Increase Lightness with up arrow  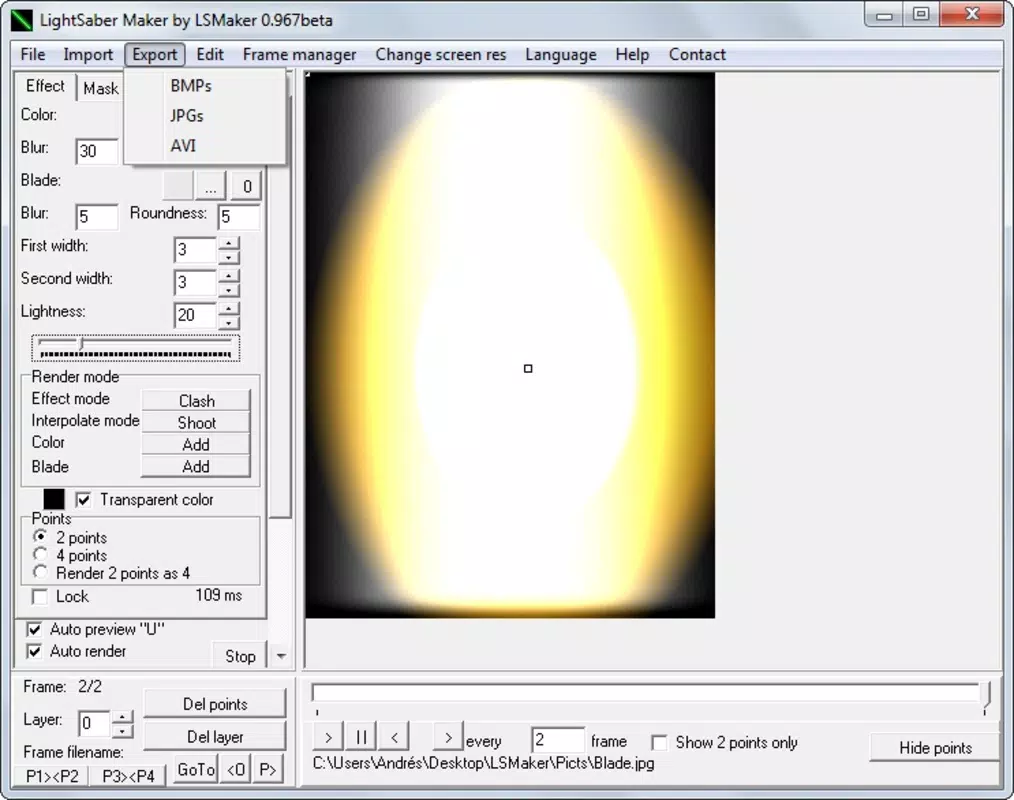click(229, 308)
